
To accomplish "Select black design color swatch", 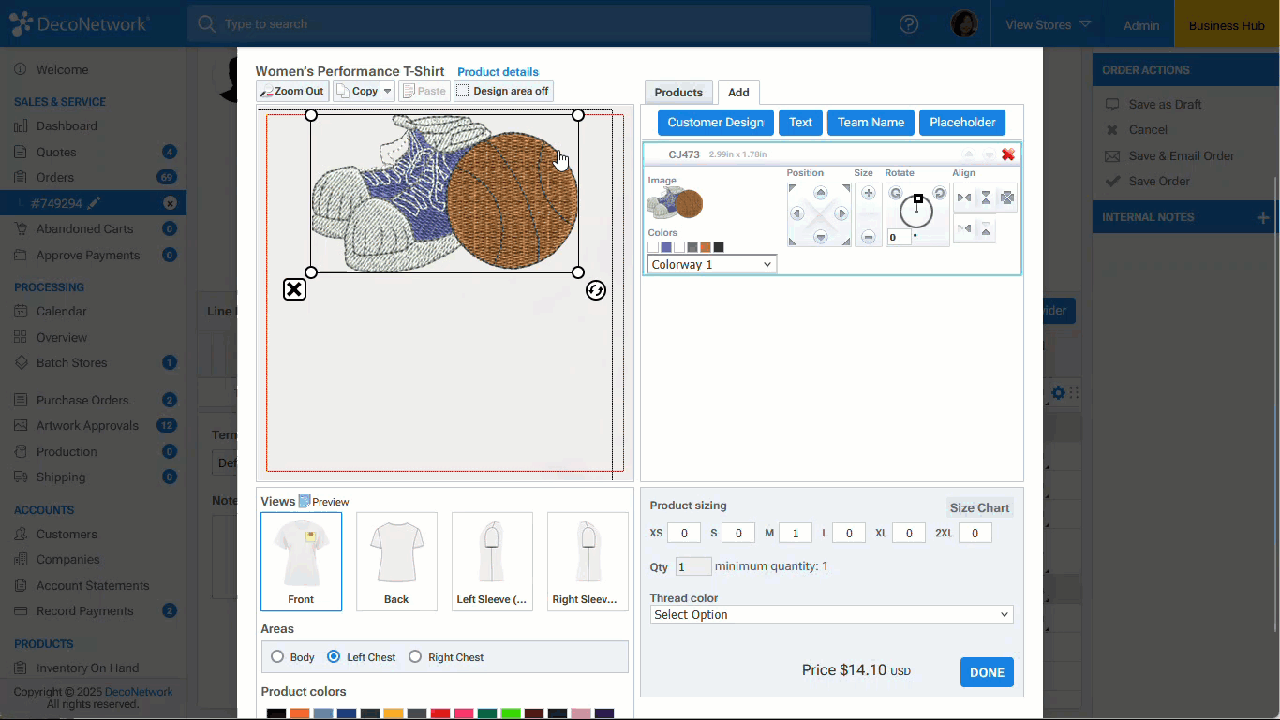I will [x=718, y=247].
